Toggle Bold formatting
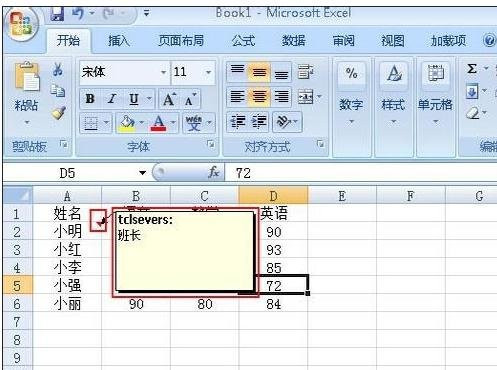Screen dimensions: 497x370 90,99
